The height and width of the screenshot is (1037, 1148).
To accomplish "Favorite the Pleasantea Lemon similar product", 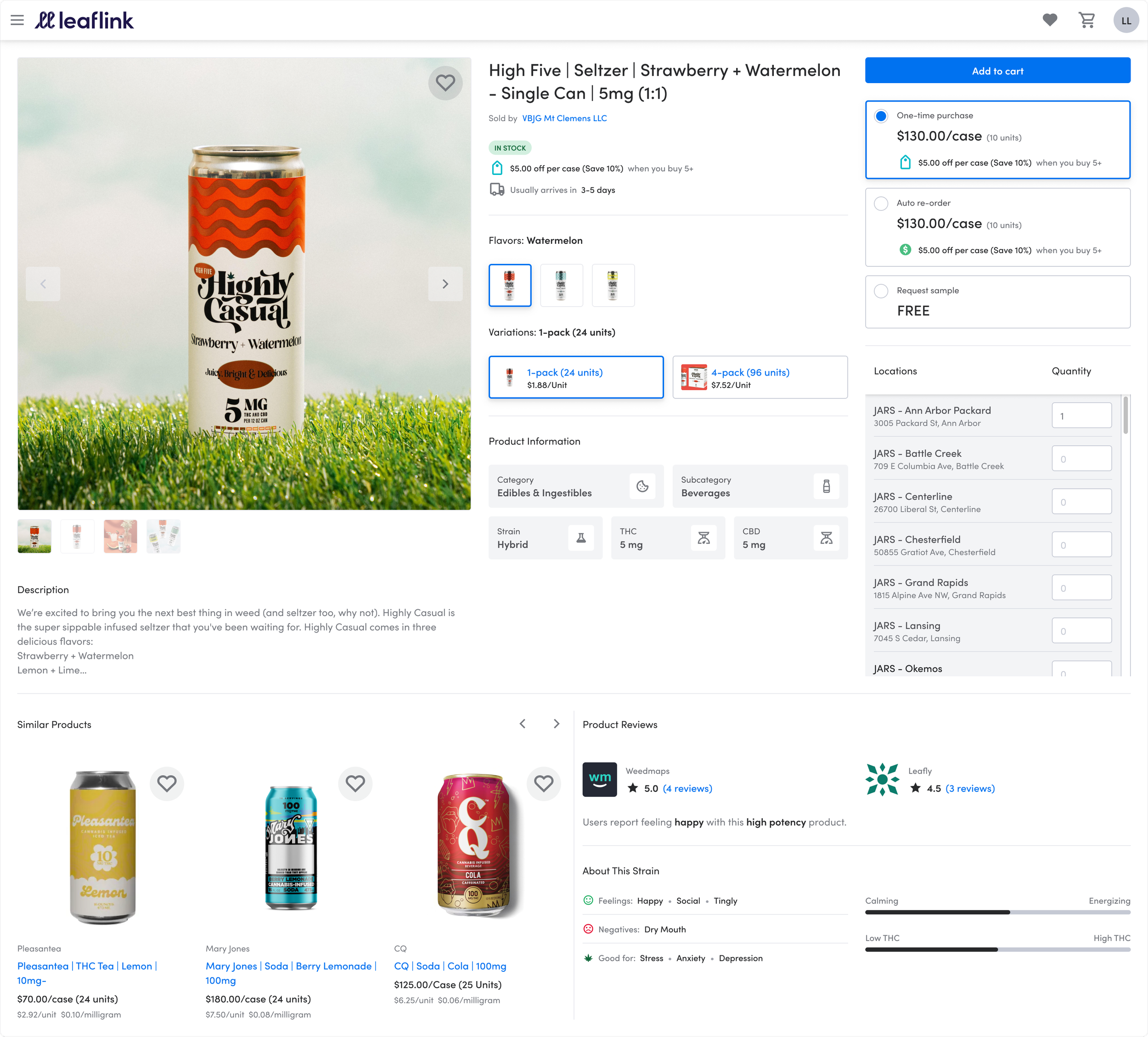I will point(167,784).
